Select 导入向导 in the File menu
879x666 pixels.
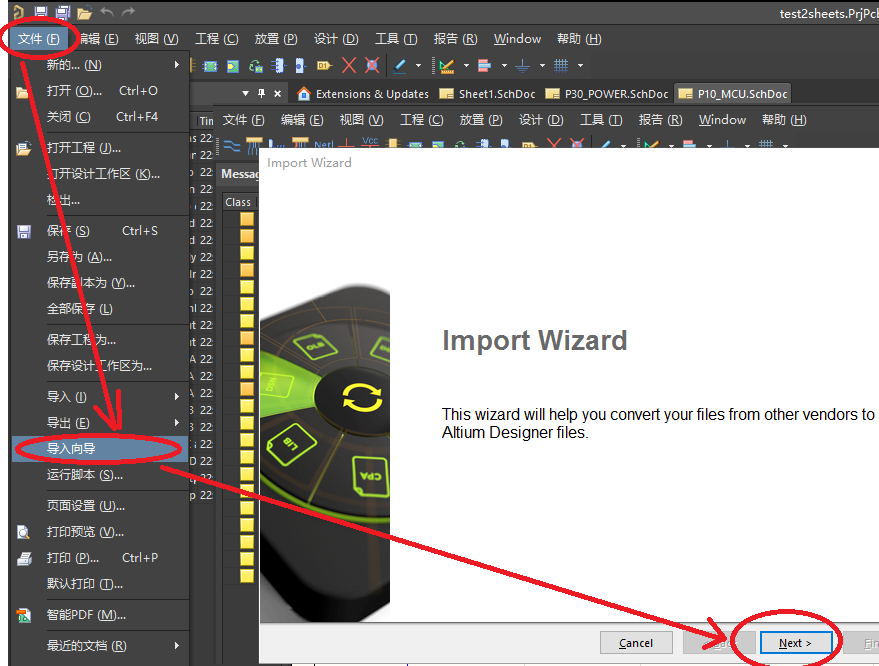tap(101, 448)
